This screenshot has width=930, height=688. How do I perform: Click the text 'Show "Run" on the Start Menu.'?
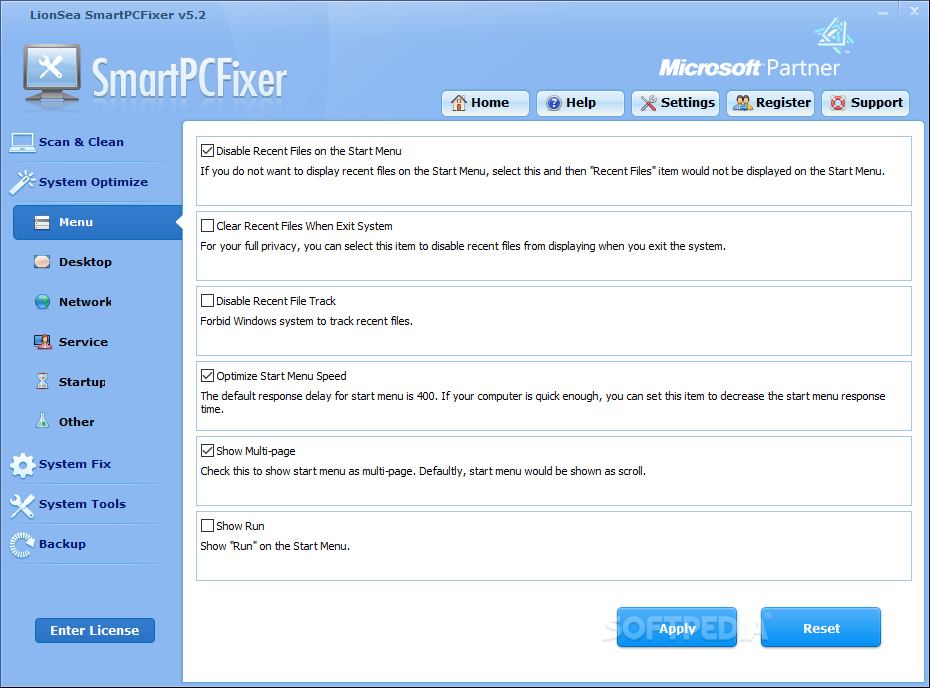coord(275,546)
